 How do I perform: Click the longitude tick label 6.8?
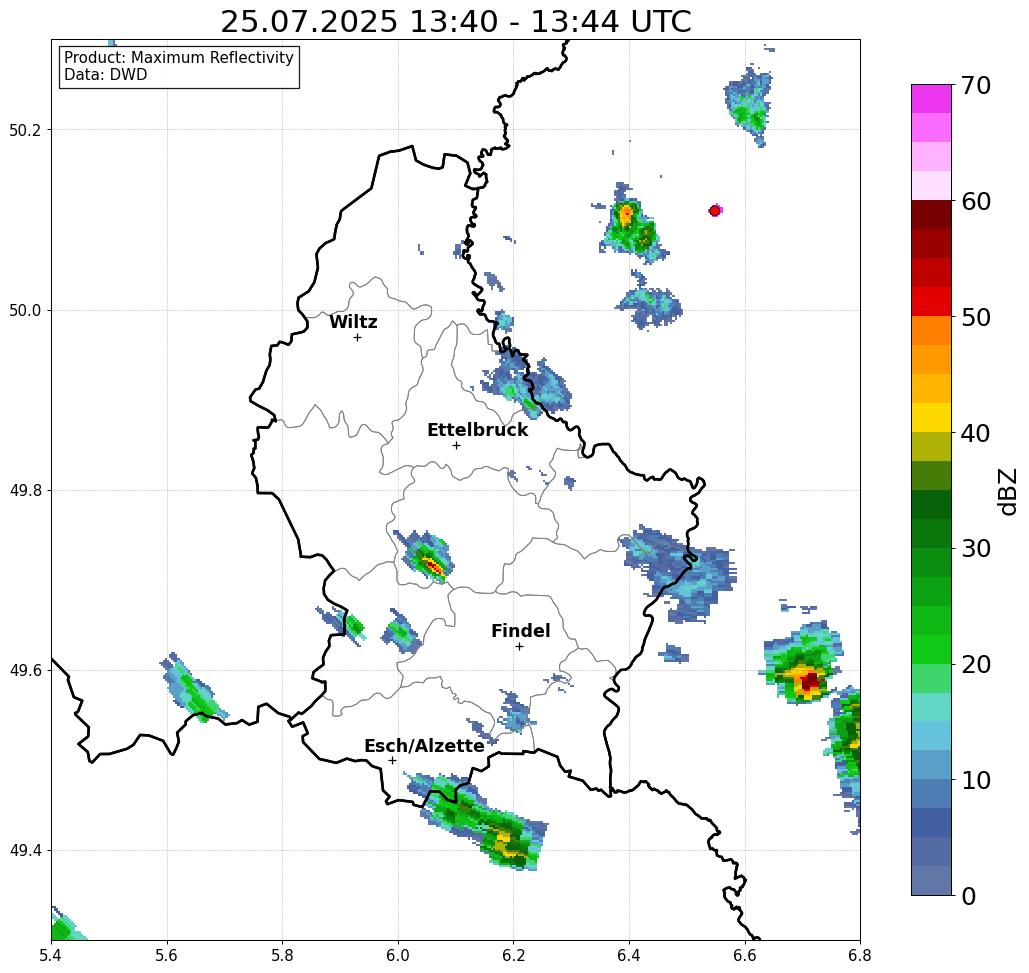coord(860,955)
